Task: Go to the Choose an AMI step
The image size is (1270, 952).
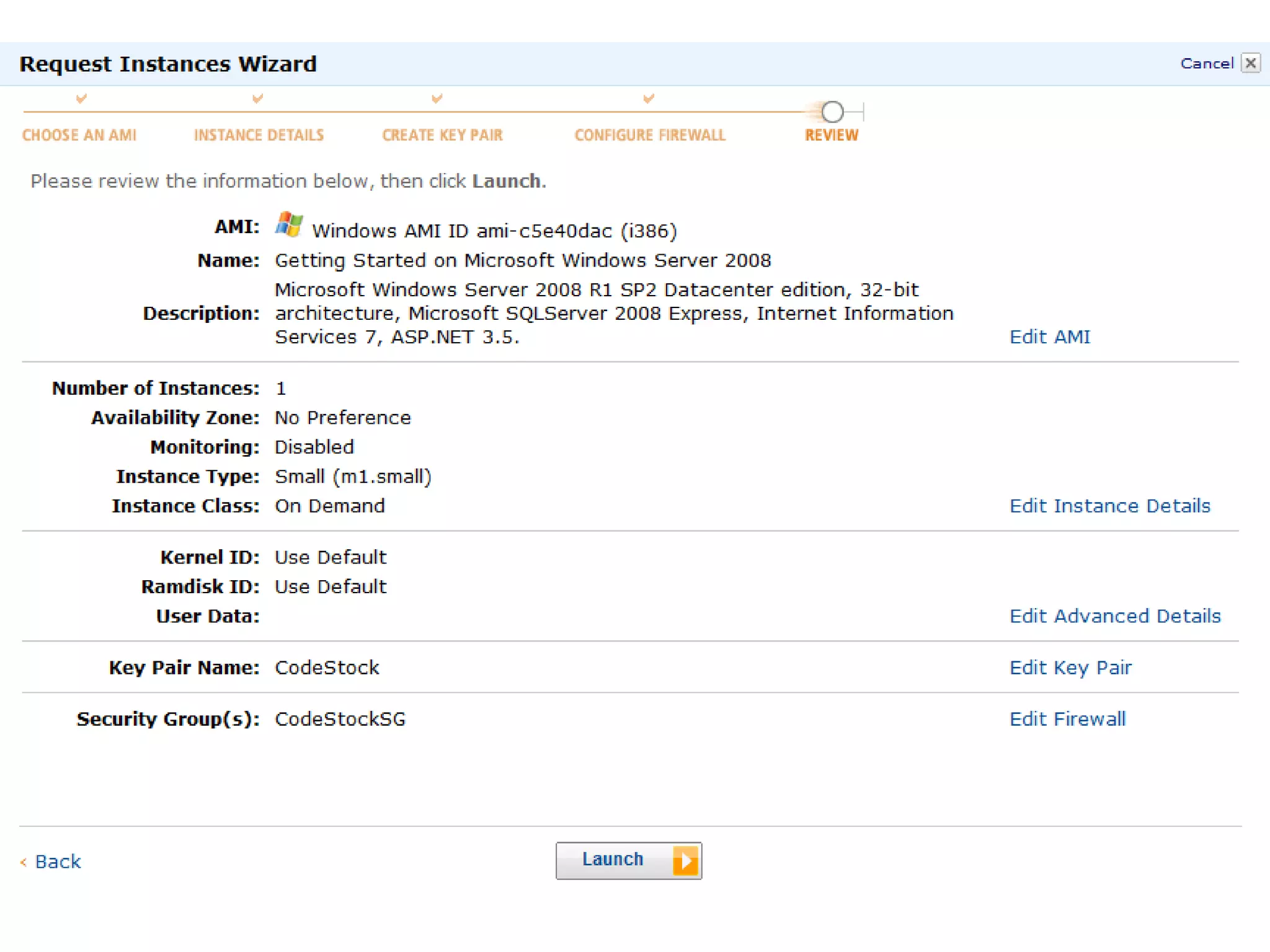Action: [79, 135]
